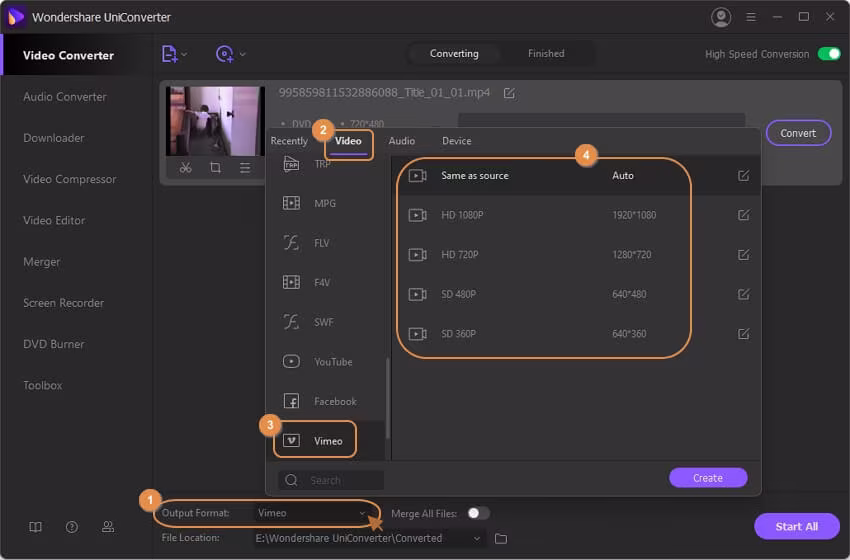Open DVD Burner in sidebar

click(x=54, y=344)
